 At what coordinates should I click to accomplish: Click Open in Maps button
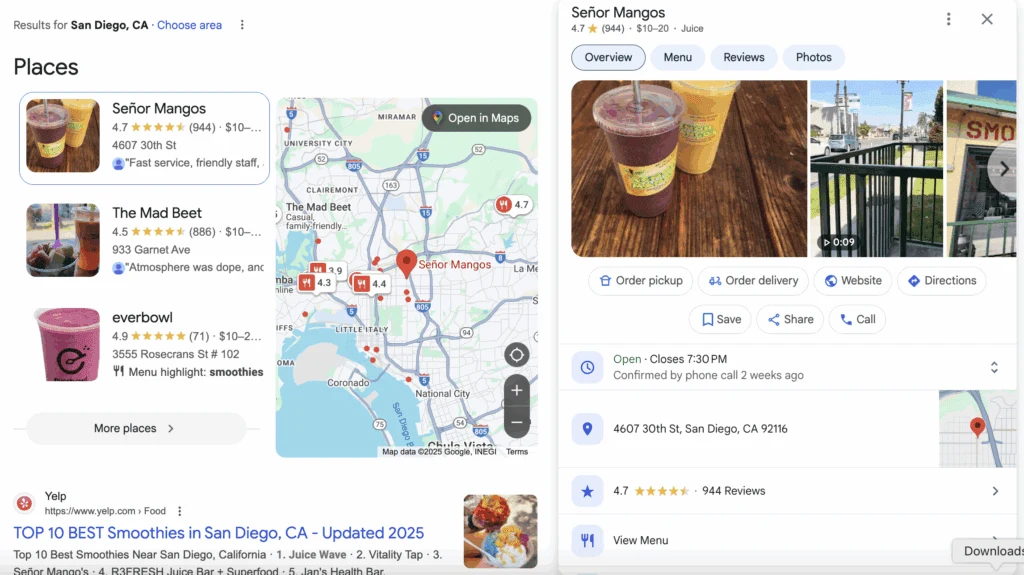pos(476,118)
